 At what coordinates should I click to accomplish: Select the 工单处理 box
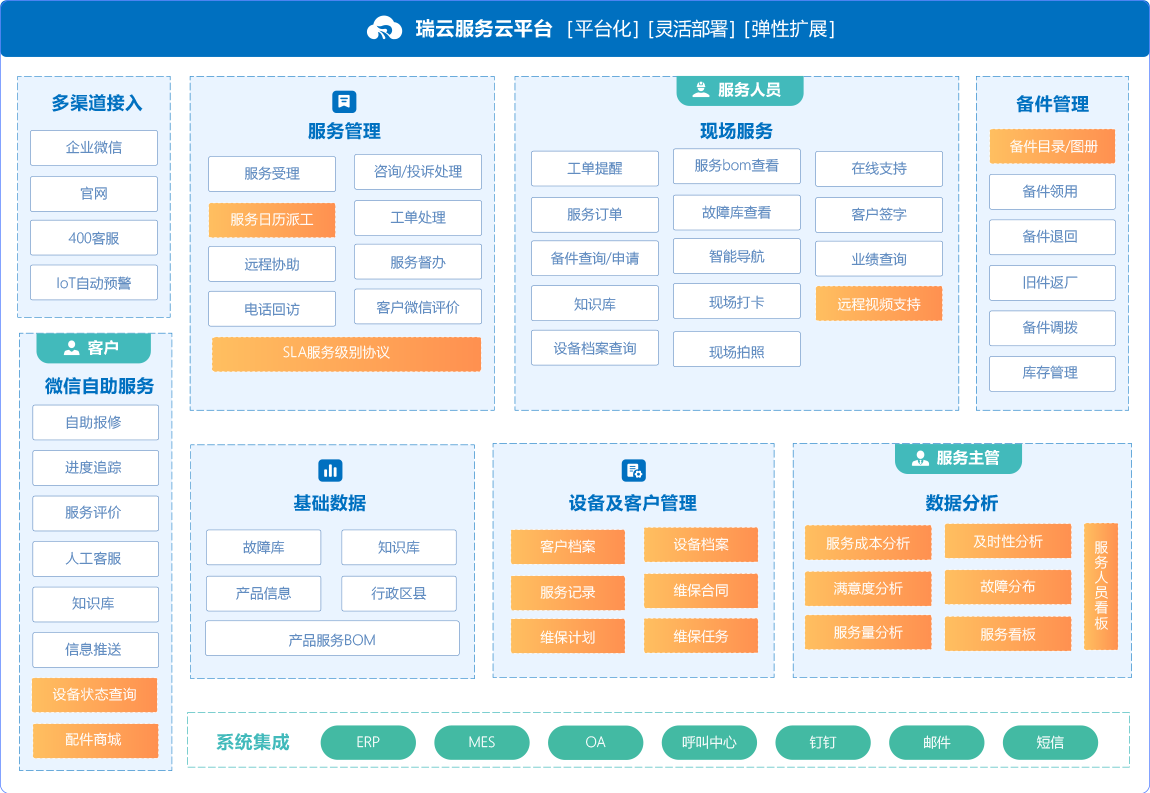click(418, 218)
